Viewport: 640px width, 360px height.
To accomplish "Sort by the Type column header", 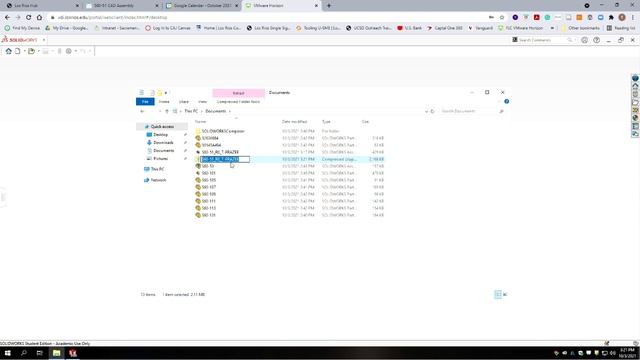I will (x=327, y=122).
